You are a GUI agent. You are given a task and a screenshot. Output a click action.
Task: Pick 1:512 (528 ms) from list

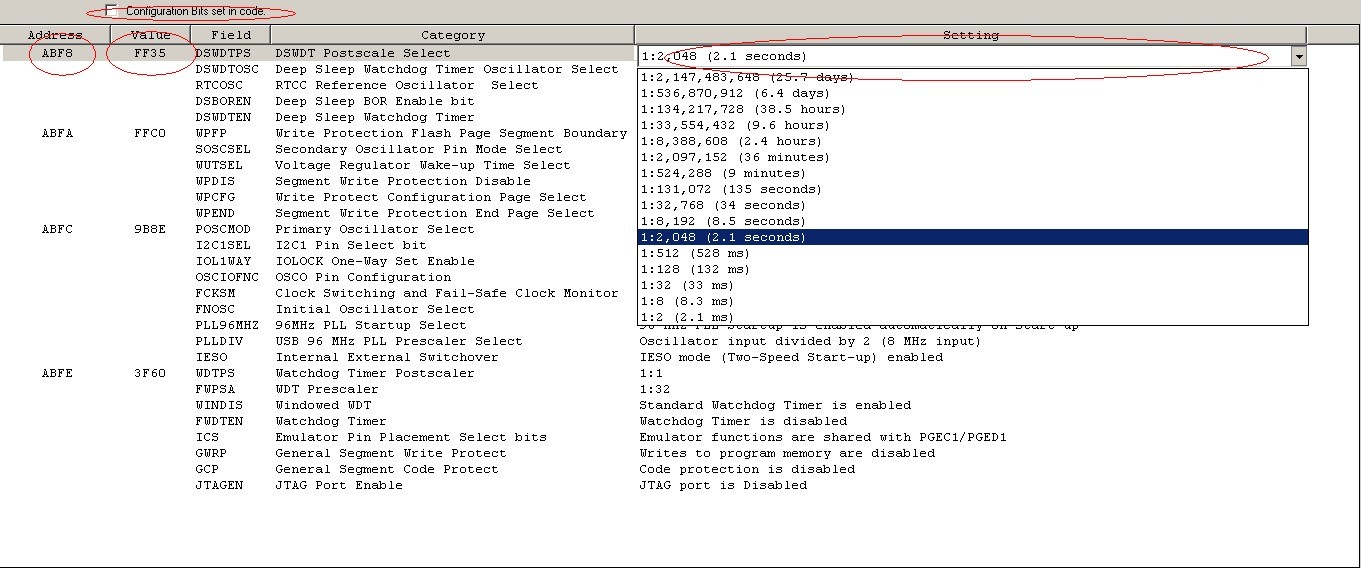(x=695, y=253)
